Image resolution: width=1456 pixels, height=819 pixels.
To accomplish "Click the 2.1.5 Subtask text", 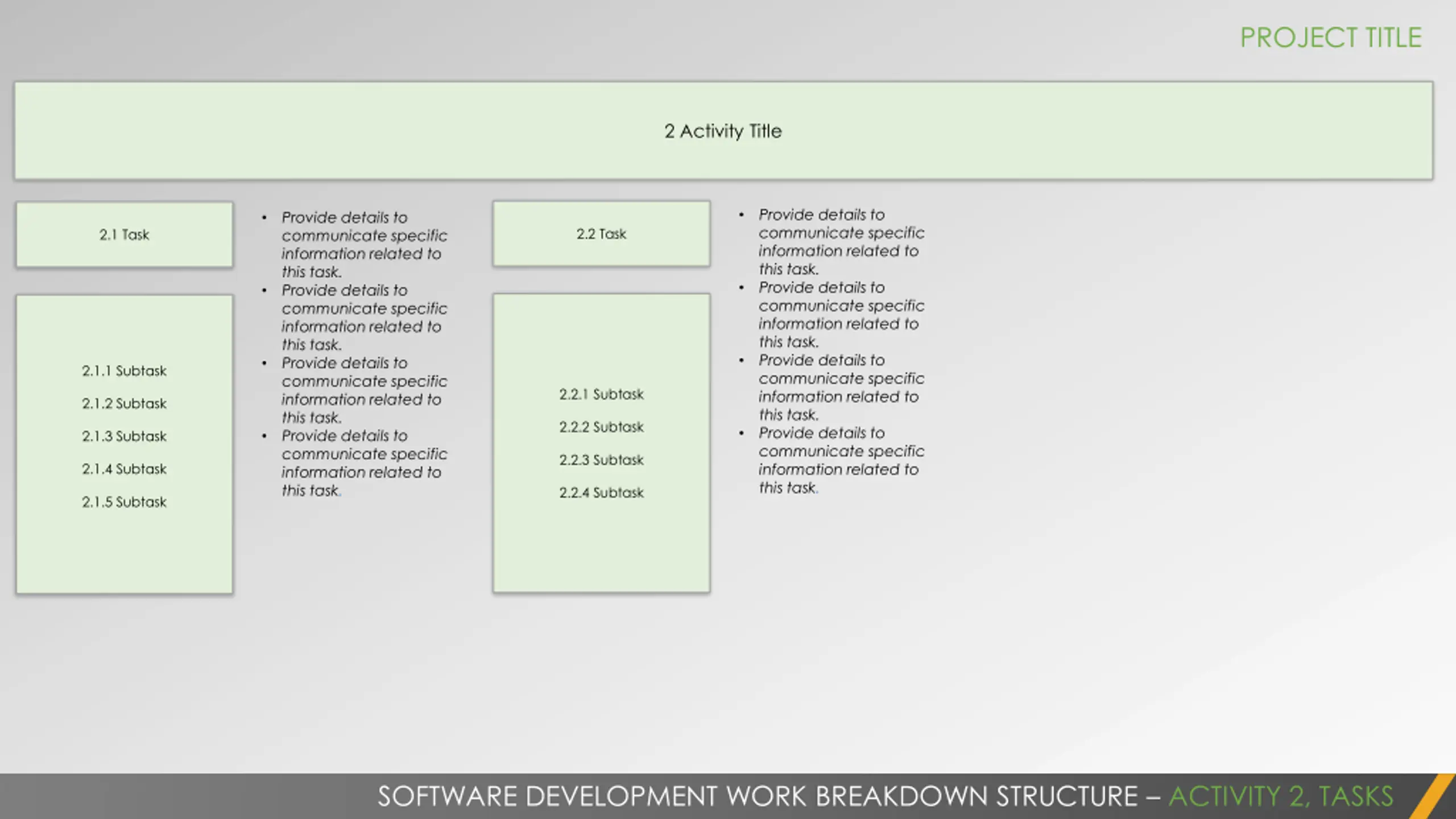I will tap(125, 502).
